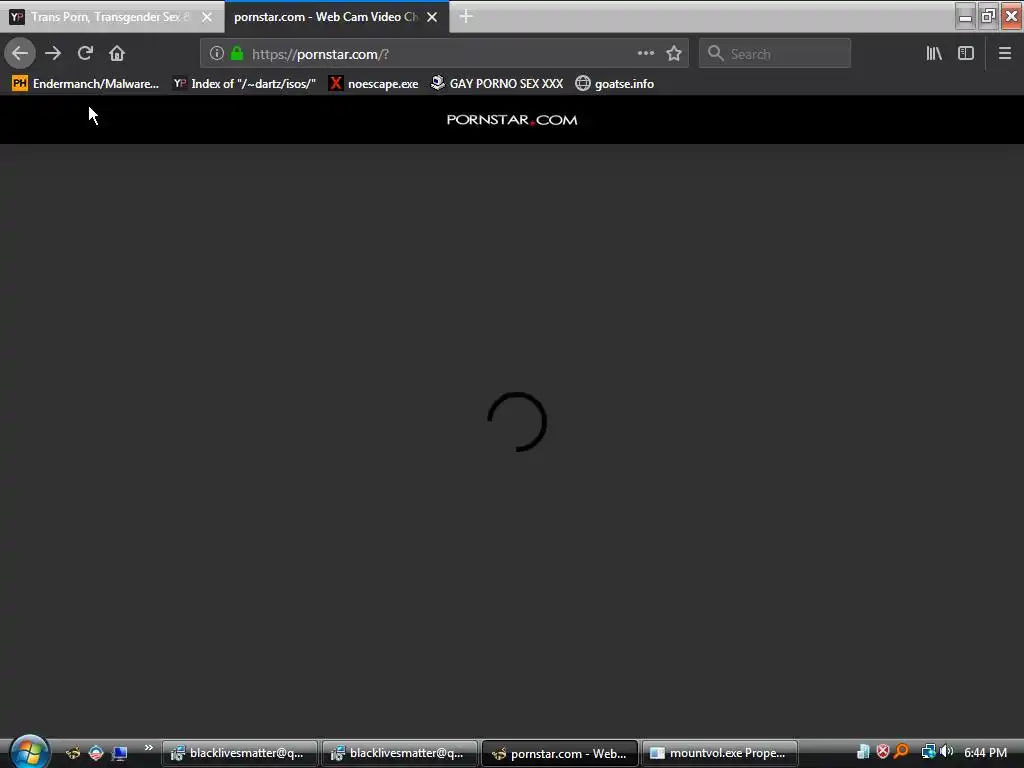The height and width of the screenshot is (768, 1024).
Task: Expand quick launch overflow chevron
Action: coord(149,748)
